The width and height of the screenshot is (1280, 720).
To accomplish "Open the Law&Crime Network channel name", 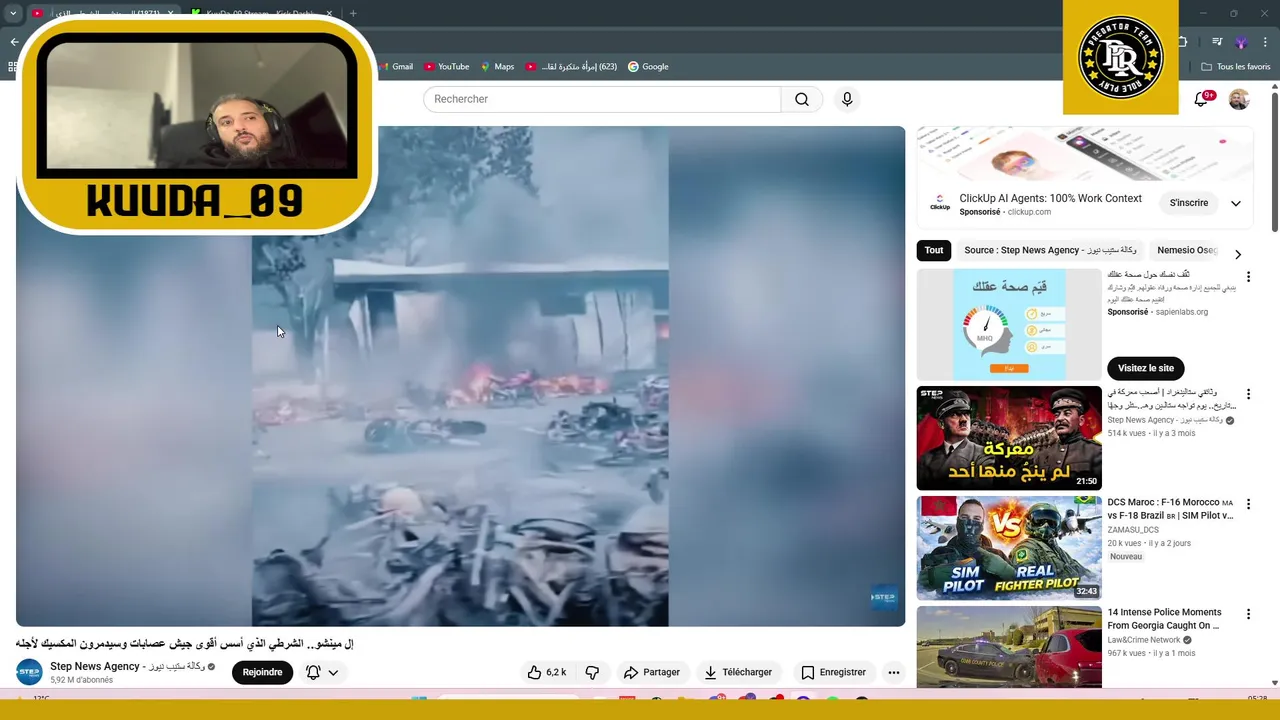I will pos(1144,640).
